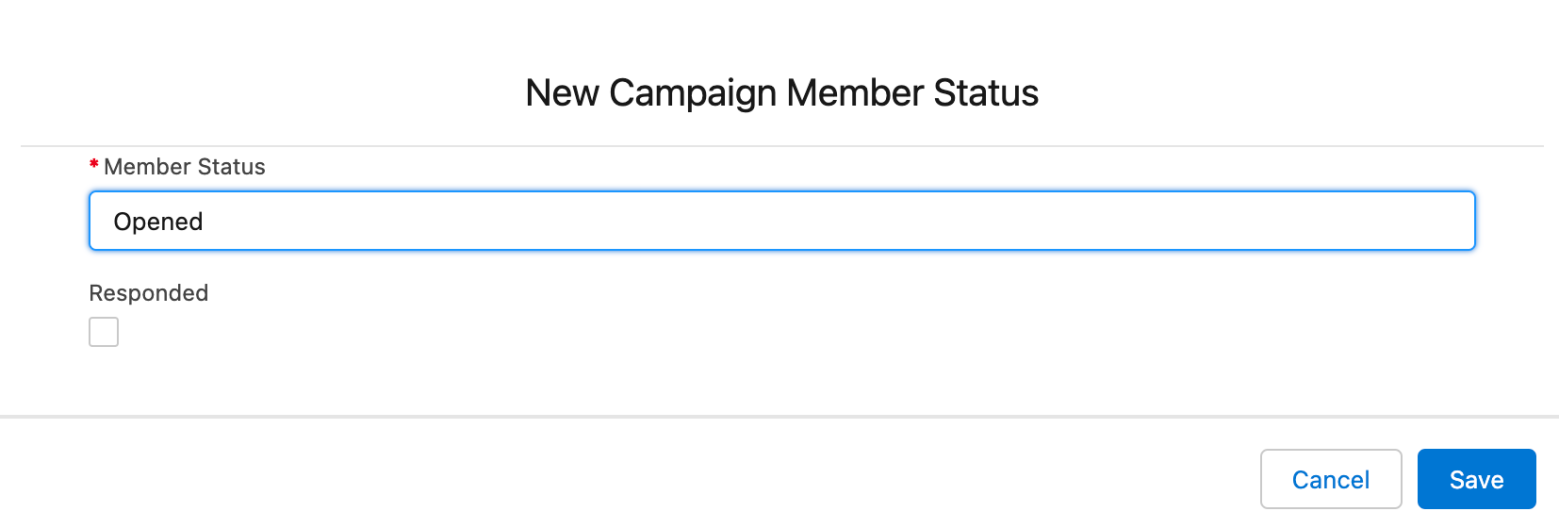1559x528 pixels.
Task: Click inside the Member Status input field
Action: 782,221
